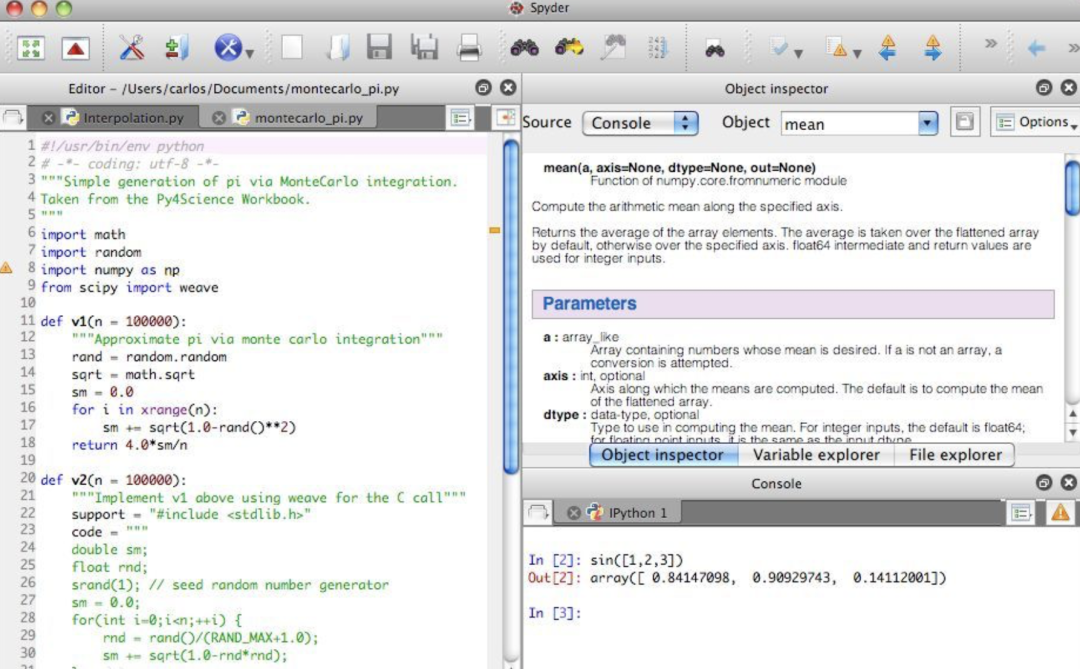Viewport: 1080px width, 669px height.
Task: Click the console tab browse button
Action: 537,512
